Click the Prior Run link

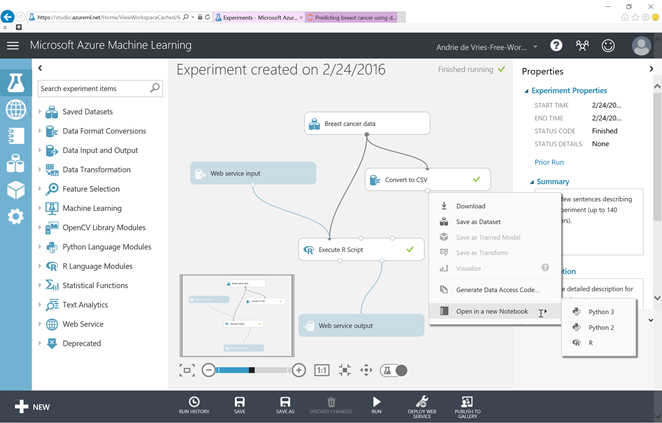point(549,162)
